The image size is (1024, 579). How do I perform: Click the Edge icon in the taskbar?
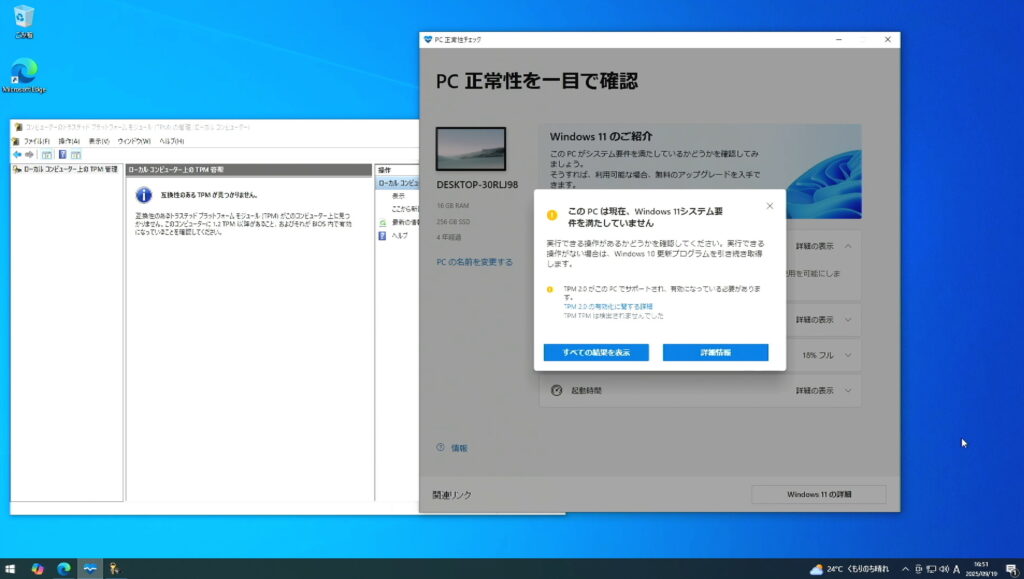click(64, 569)
